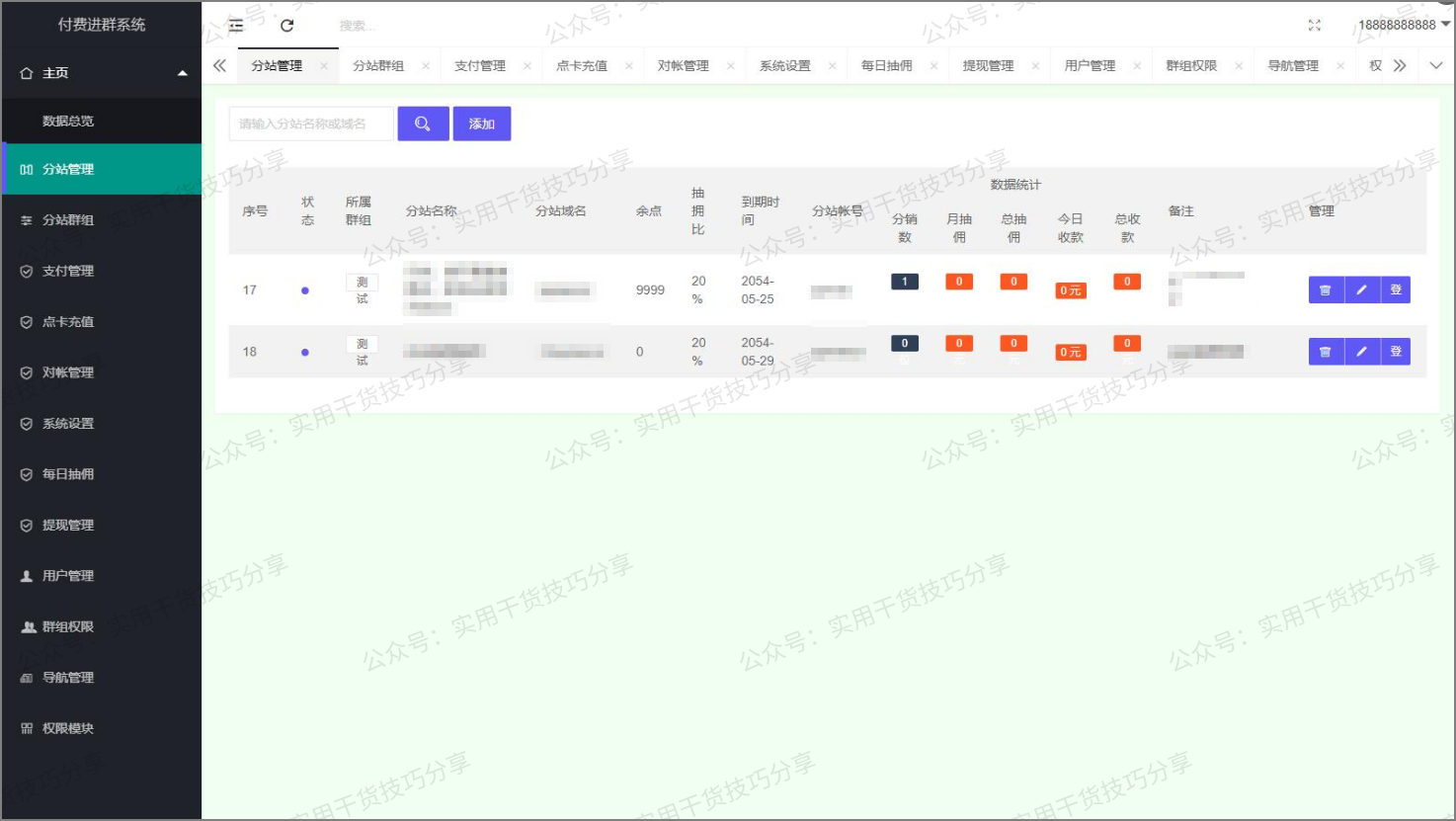This screenshot has width=1456, height=821.
Task: Click the sidebar layout toggle icon
Action: tap(235, 25)
